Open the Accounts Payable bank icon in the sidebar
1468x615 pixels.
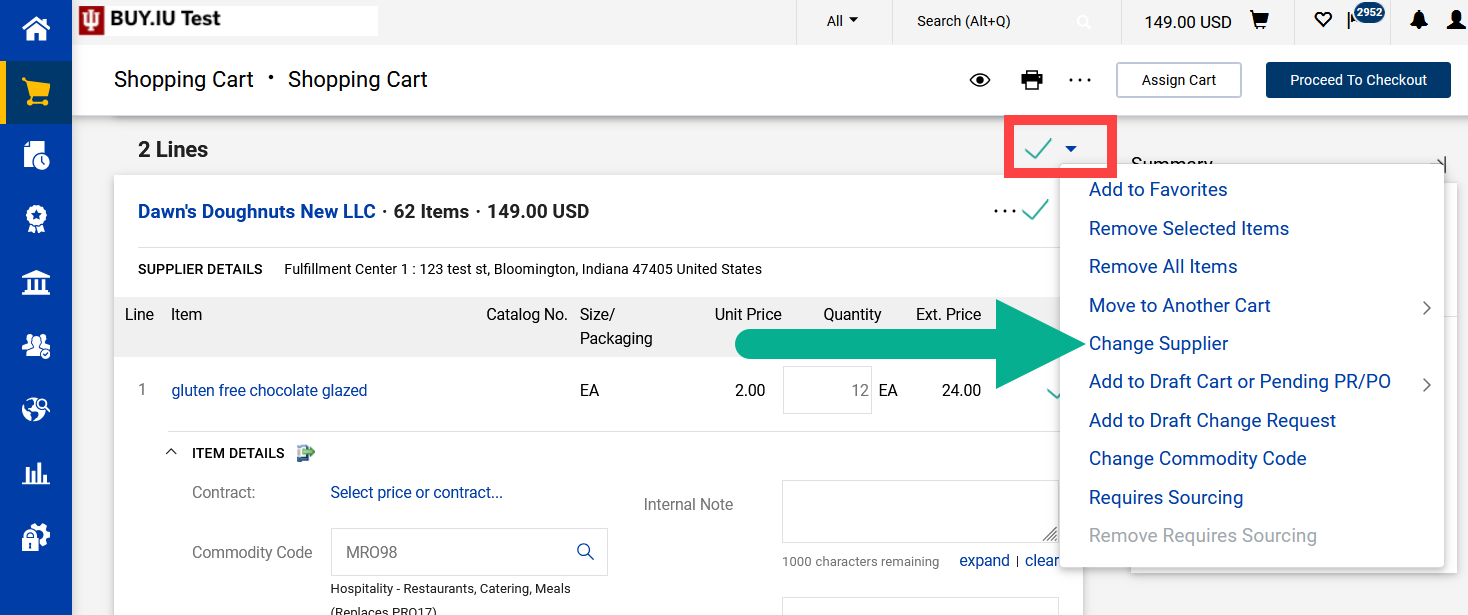click(36, 283)
